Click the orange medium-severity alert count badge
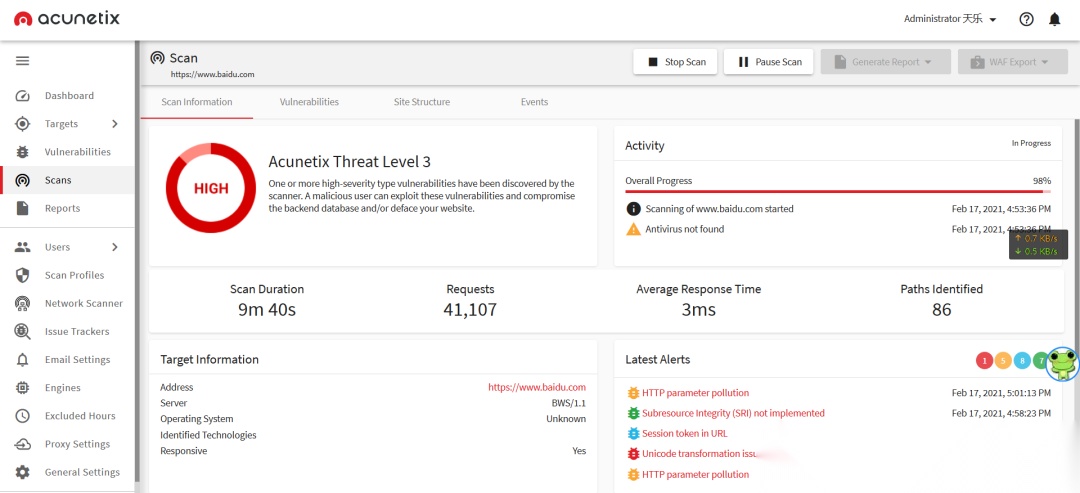This screenshot has width=1080, height=493. [1003, 360]
